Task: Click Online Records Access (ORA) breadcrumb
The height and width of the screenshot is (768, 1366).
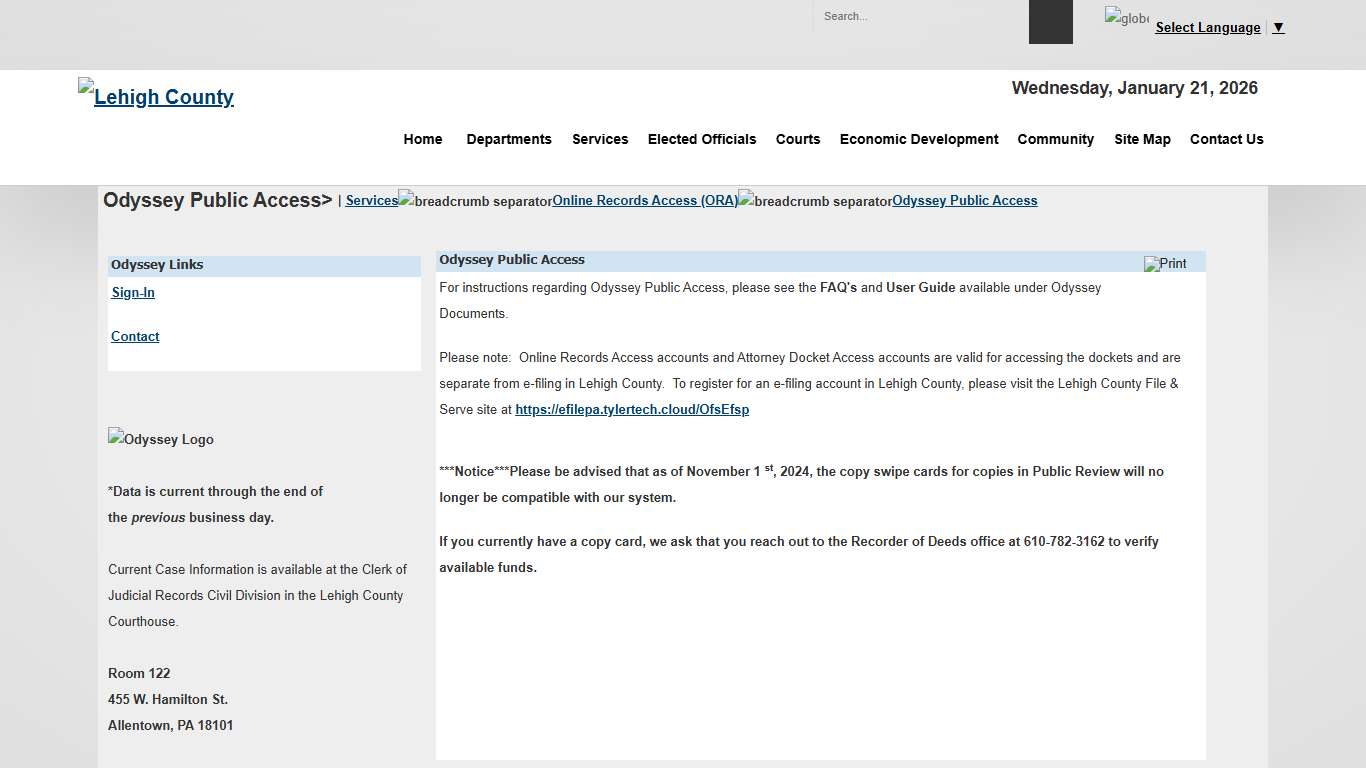Action: pyautogui.click(x=645, y=201)
